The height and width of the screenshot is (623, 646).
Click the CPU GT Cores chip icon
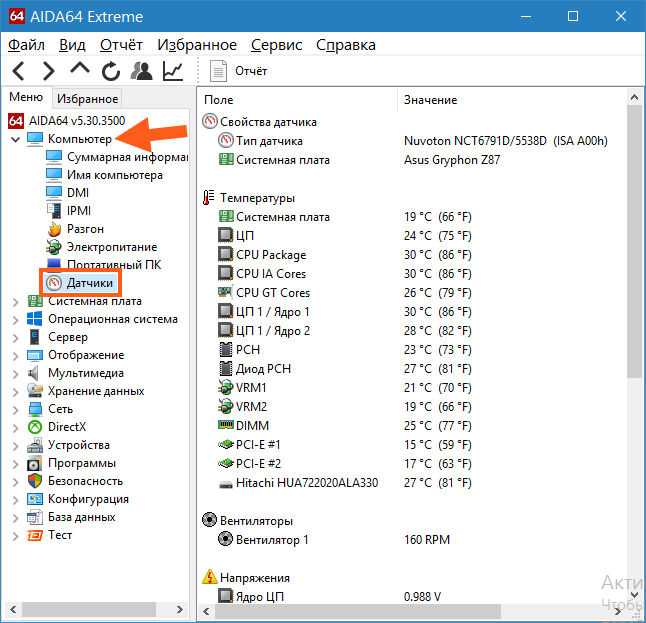(225, 292)
